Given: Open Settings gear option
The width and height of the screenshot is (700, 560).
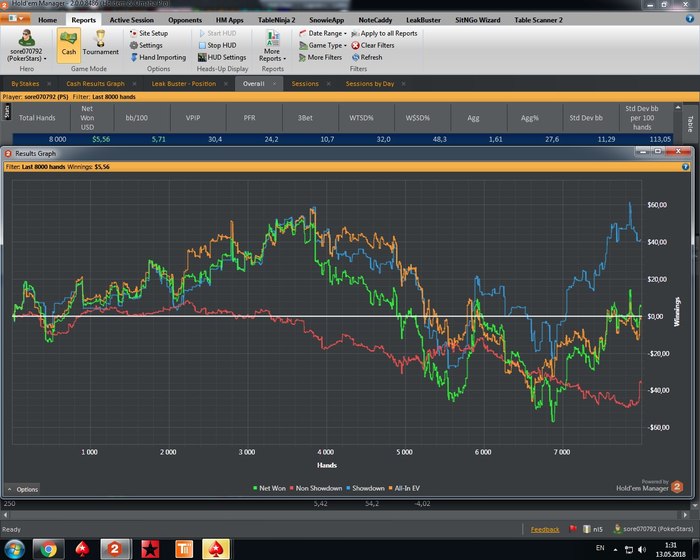Looking at the screenshot, I should pos(146,46).
